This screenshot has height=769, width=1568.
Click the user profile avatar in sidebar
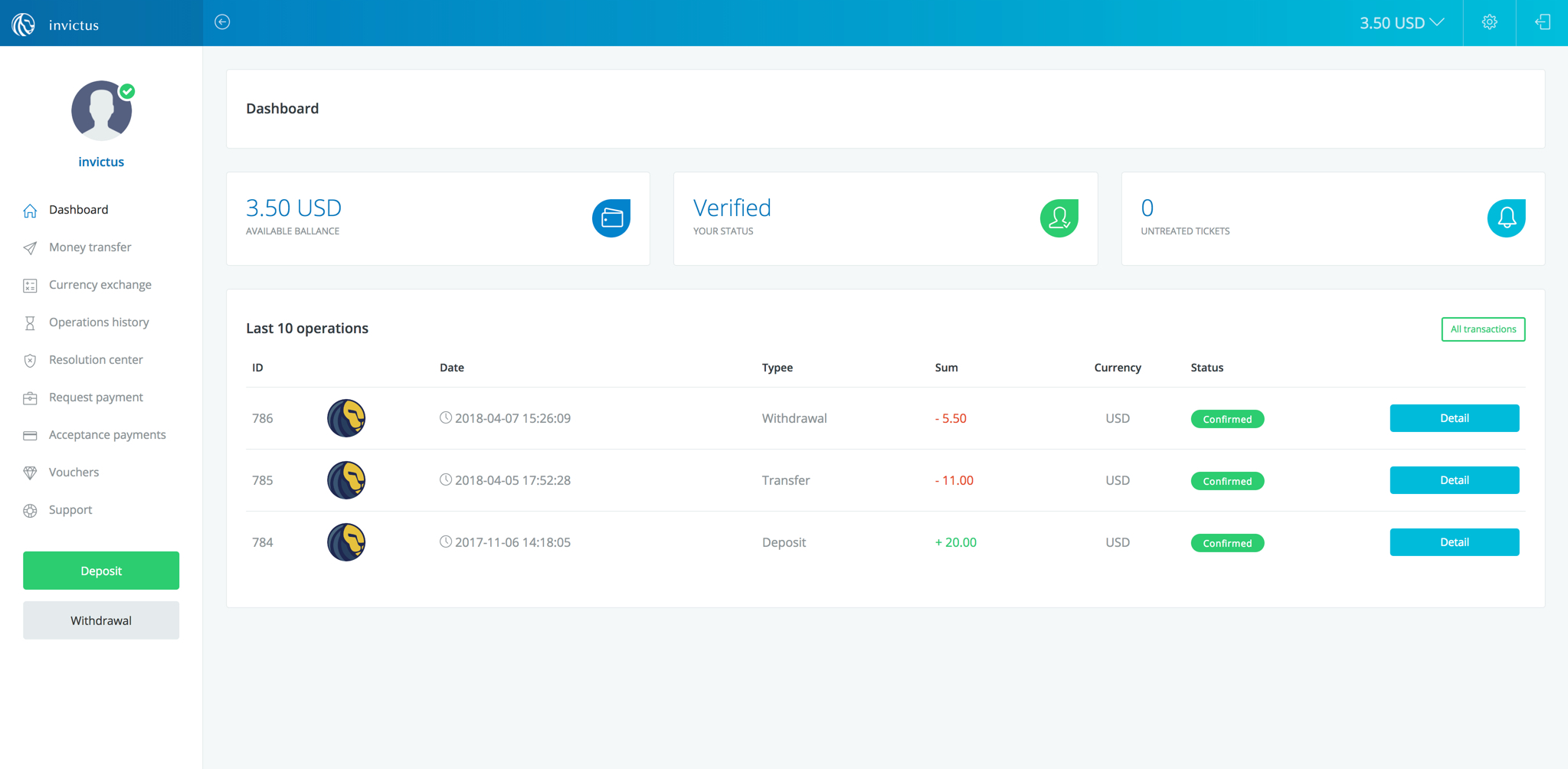[x=101, y=111]
